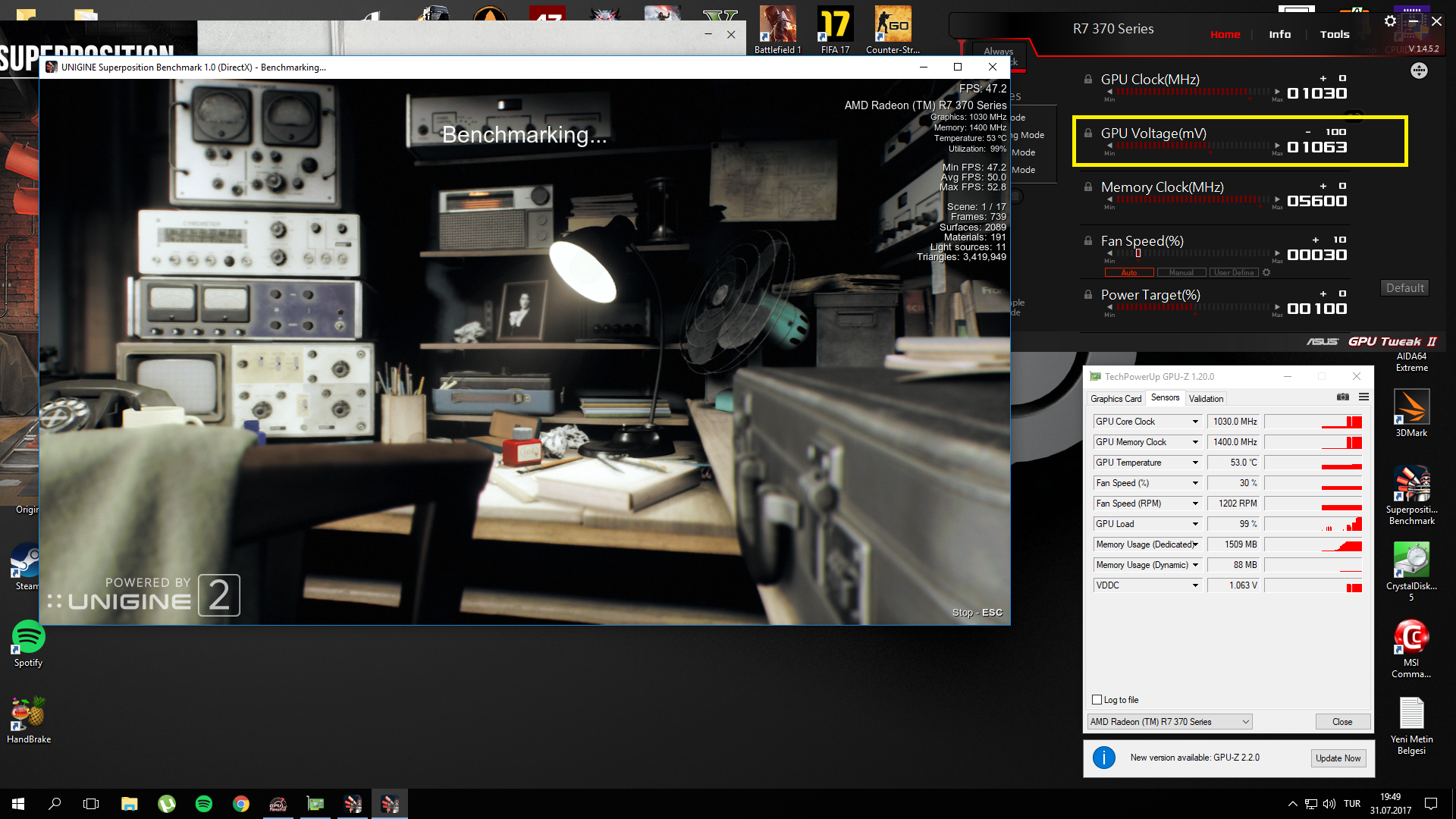Open FIFA 17 desktop shortcut
Screen dimensions: 1456x819
coord(835,30)
